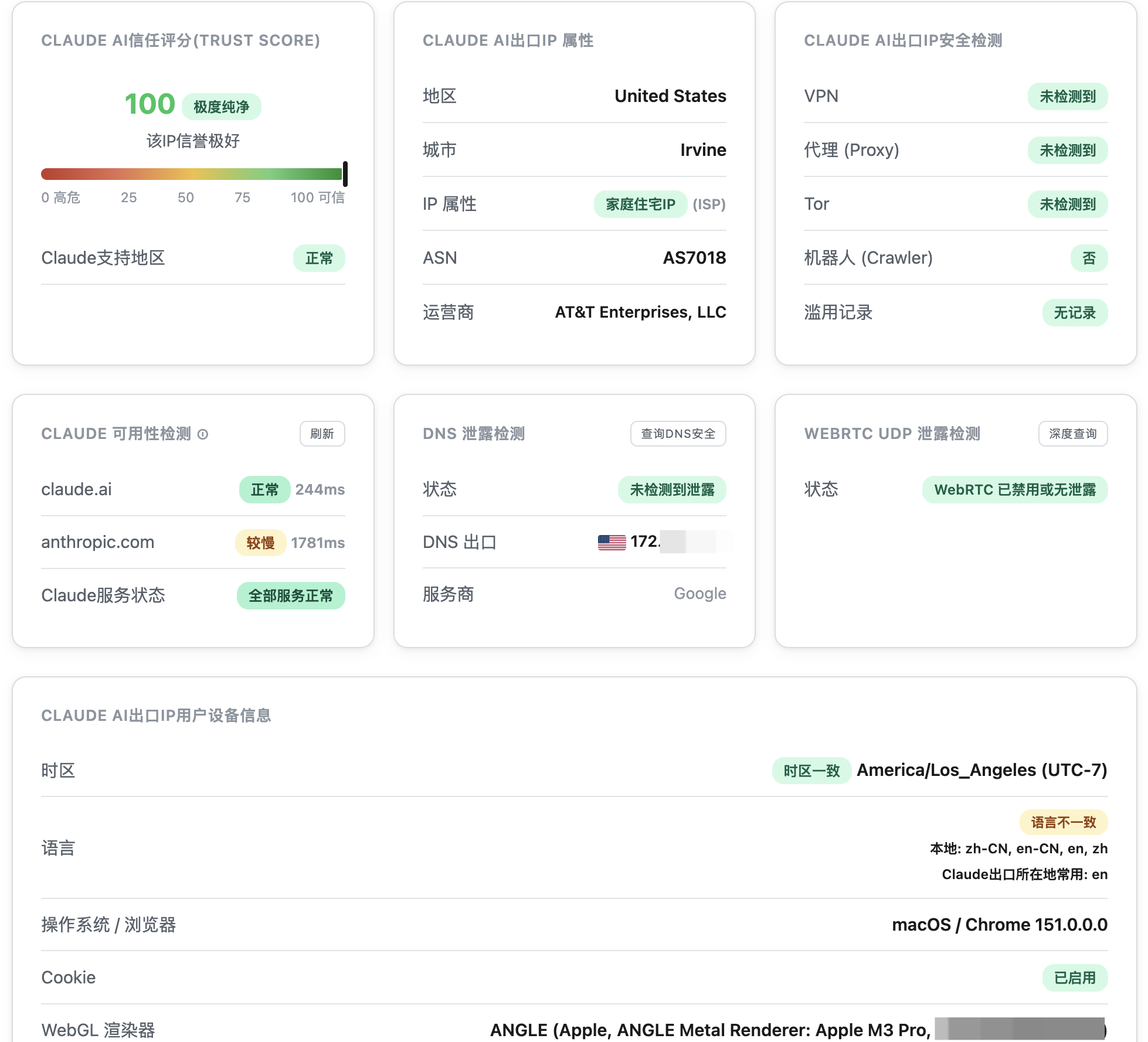1148x1042 pixels.
Task: Click the trust score gradient bar
Action: coord(192,174)
